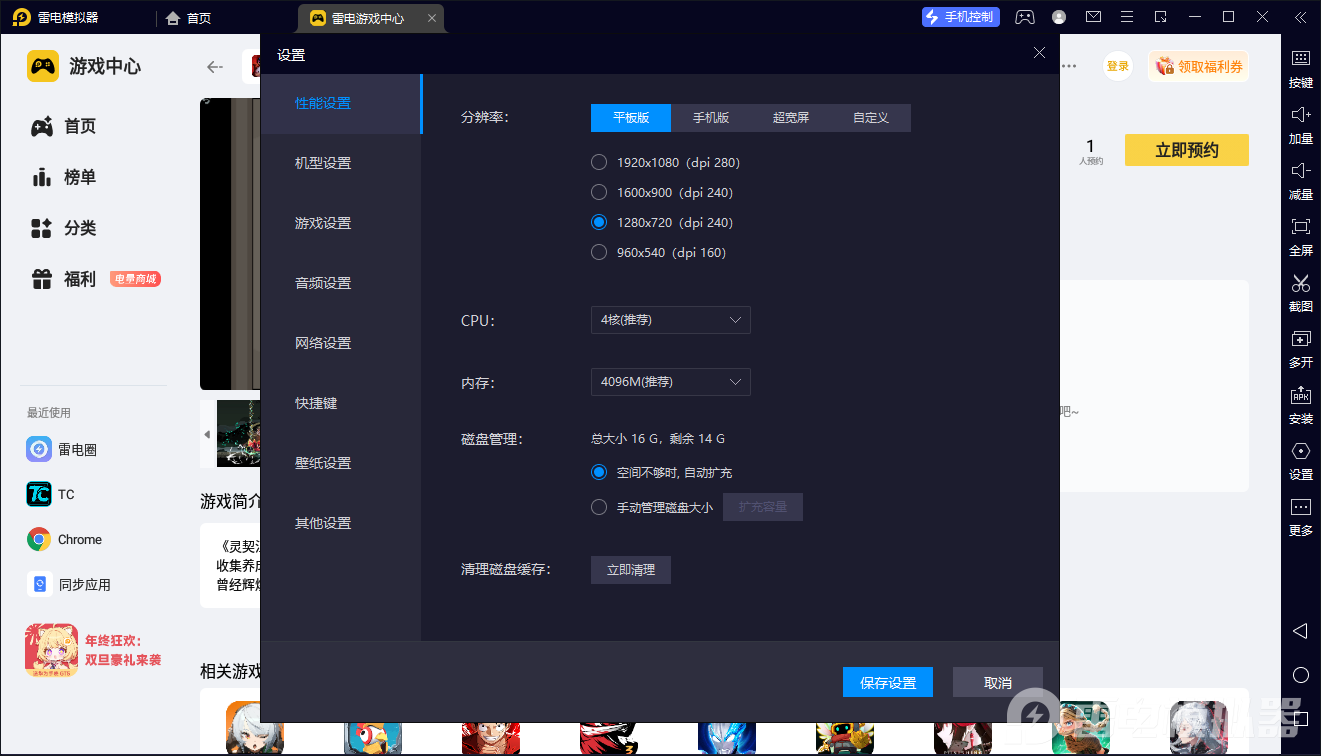Open 机型设置 settings section
Screen dimensions: 1321x756
[x=341, y=164]
